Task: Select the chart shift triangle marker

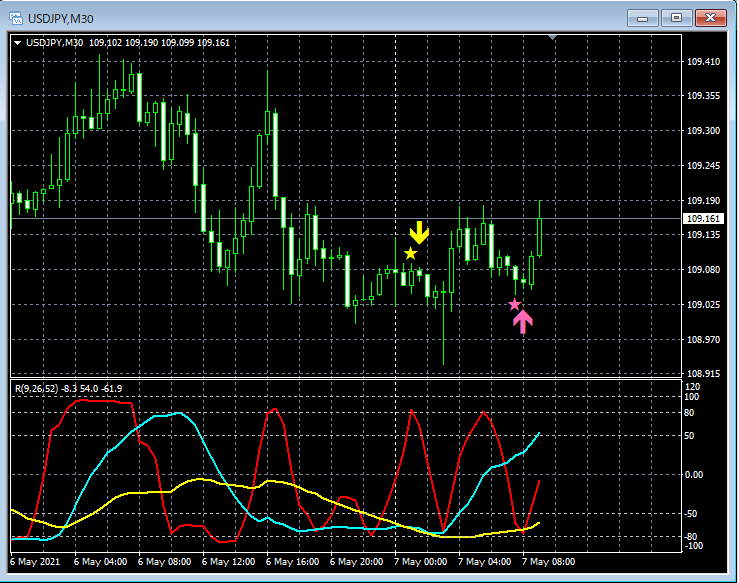Action: (x=552, y=37)
